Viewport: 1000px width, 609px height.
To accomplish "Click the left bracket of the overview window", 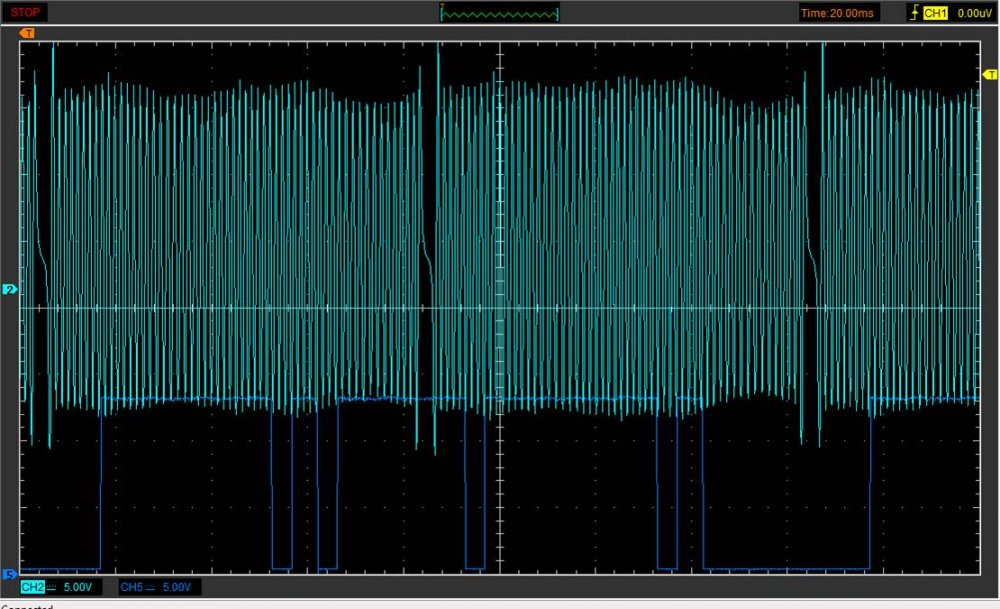I will [442, 14].
